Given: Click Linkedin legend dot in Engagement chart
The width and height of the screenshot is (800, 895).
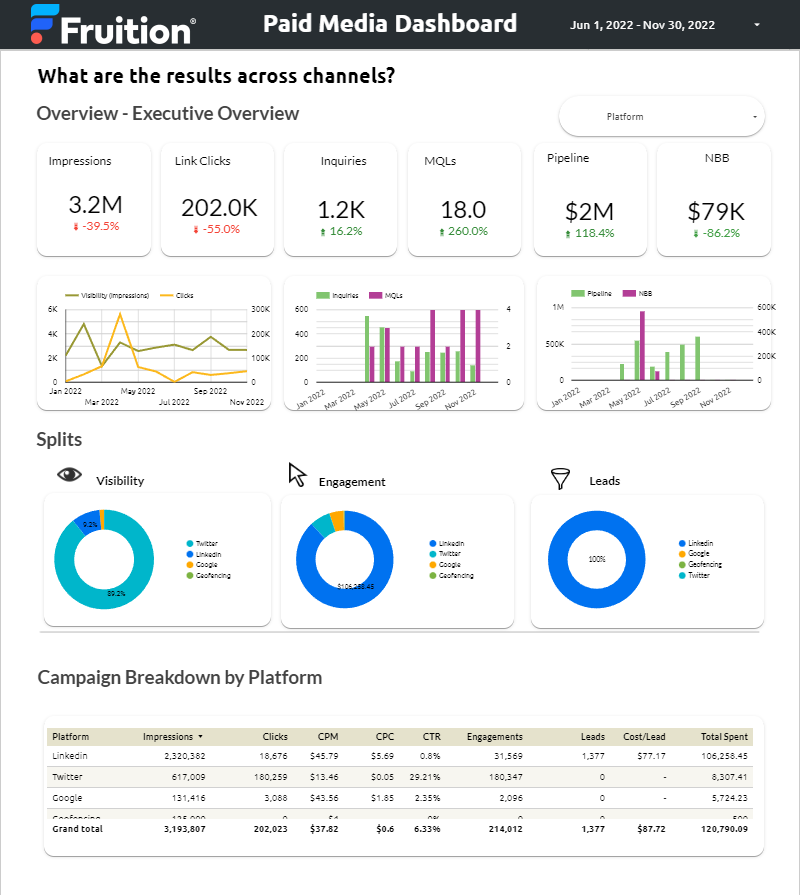Looking at the screenshot, I should 433,543.
